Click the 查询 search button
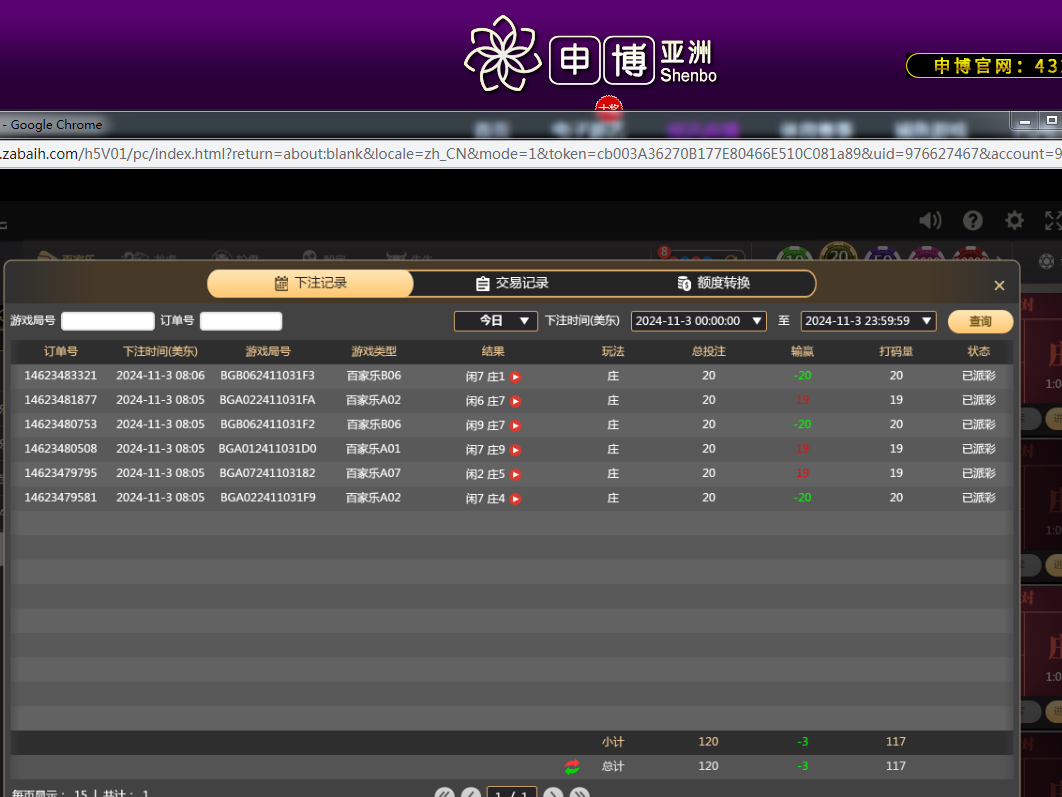 pyautogui.click(x=980, y=321)
